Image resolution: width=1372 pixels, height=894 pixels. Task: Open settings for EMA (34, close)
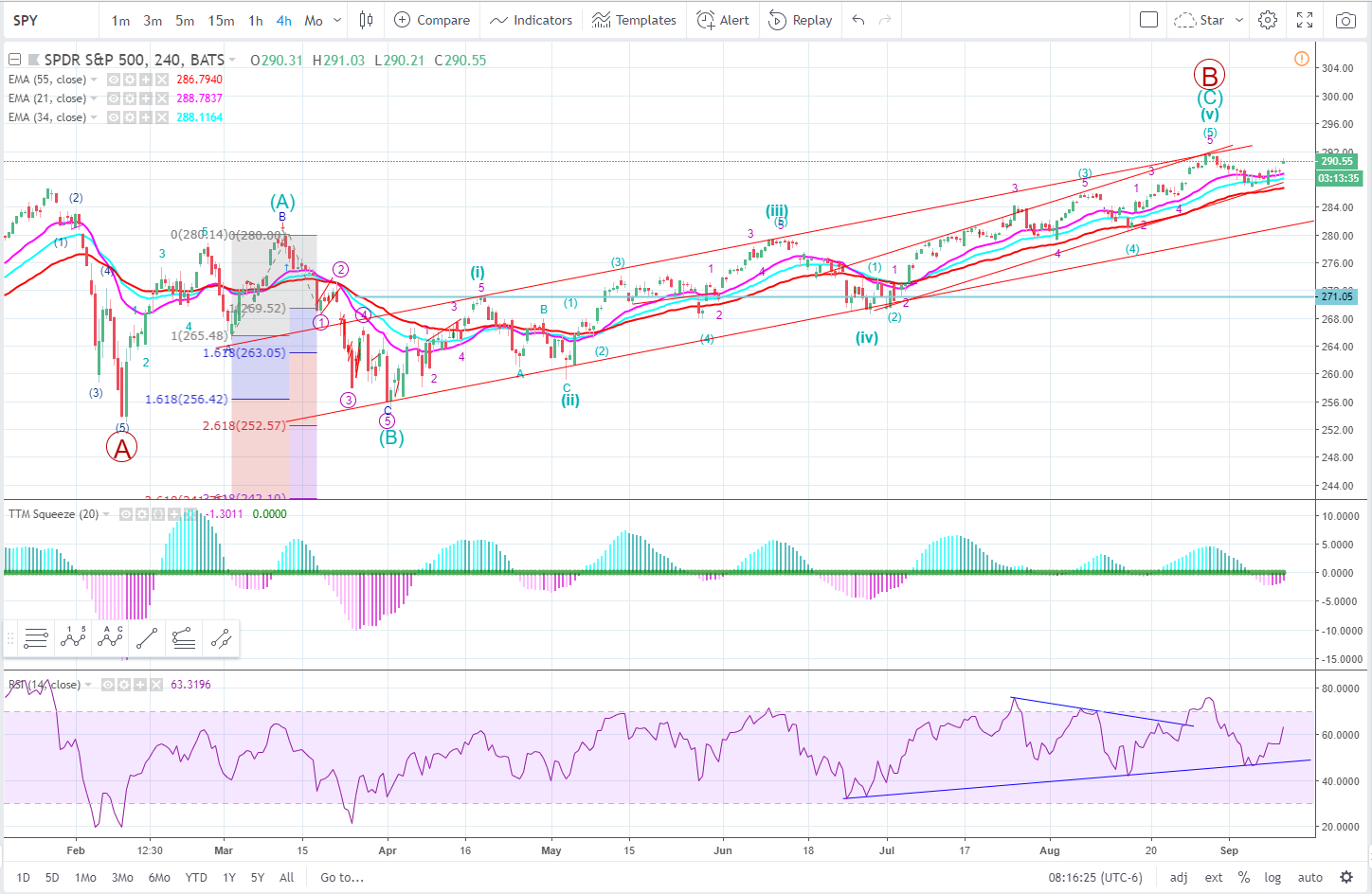130,117
